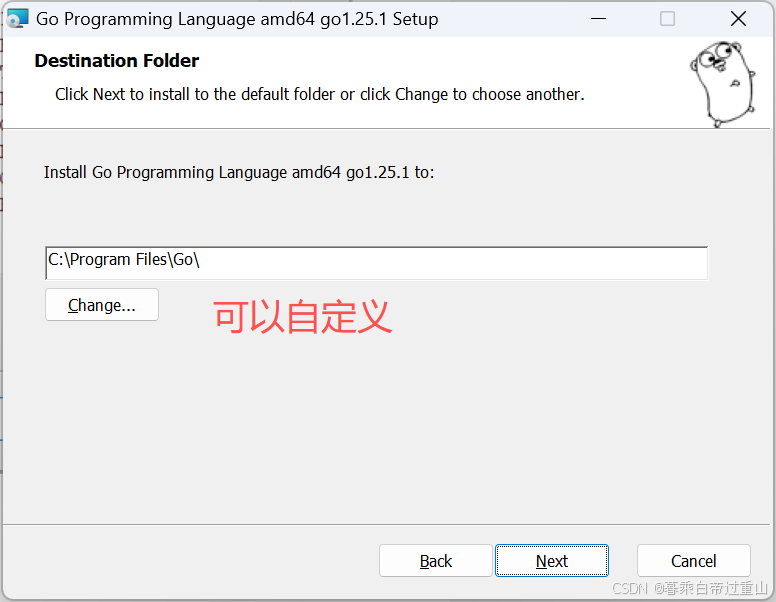Go Back to previous setup step

436,560
